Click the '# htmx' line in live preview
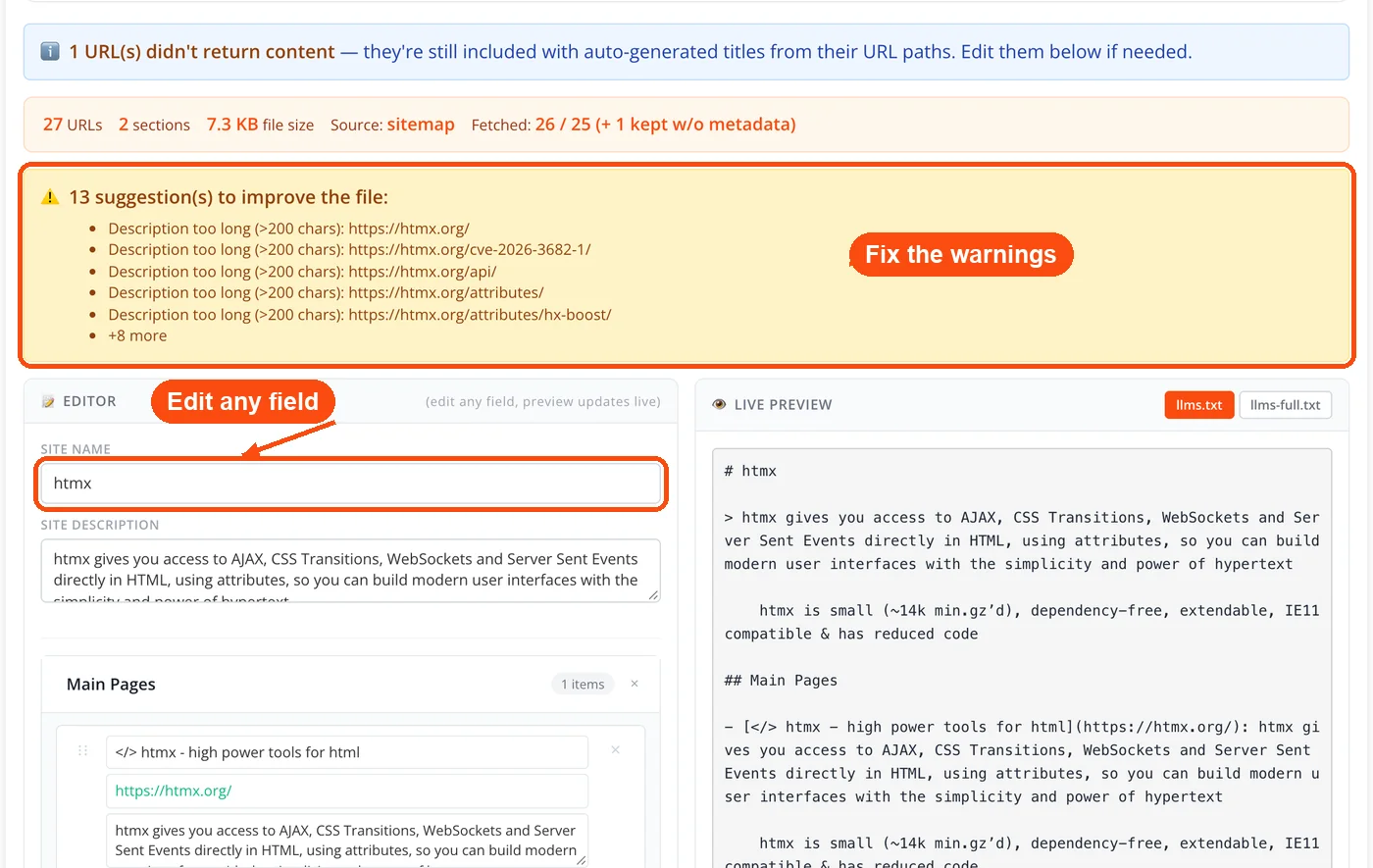Viewport: 1373px width, 868px height. tap(750, 471)
